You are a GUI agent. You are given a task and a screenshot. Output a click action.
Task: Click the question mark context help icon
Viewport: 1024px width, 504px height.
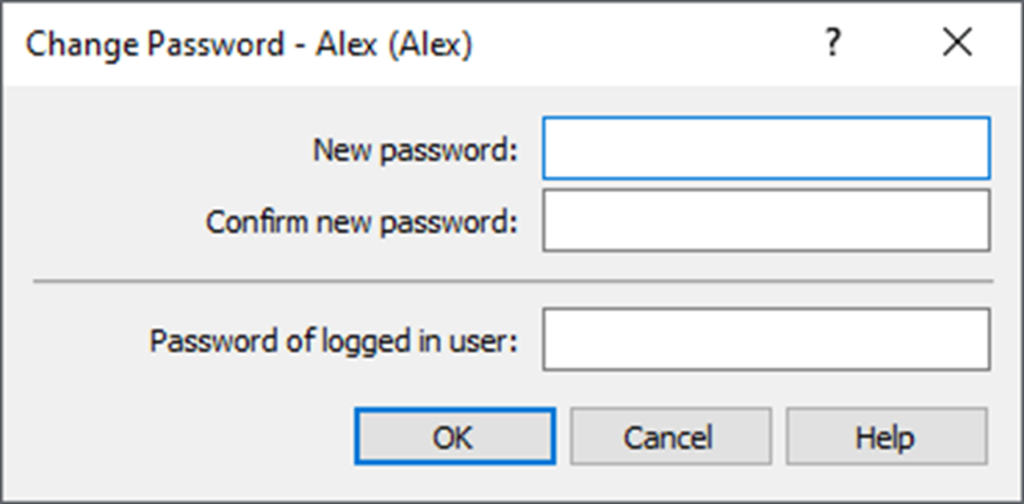(832, 44)
